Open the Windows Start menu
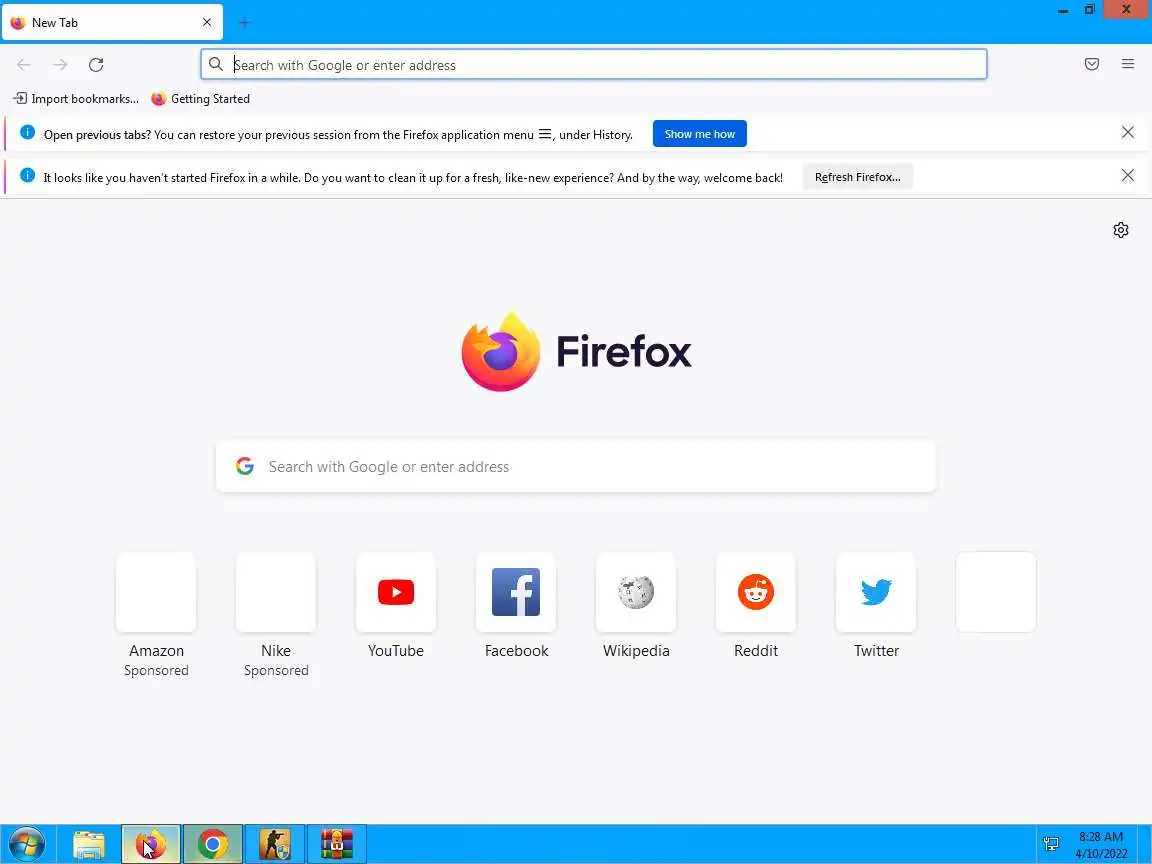This screenshot has height=864, width=1152. pos(26,844)
